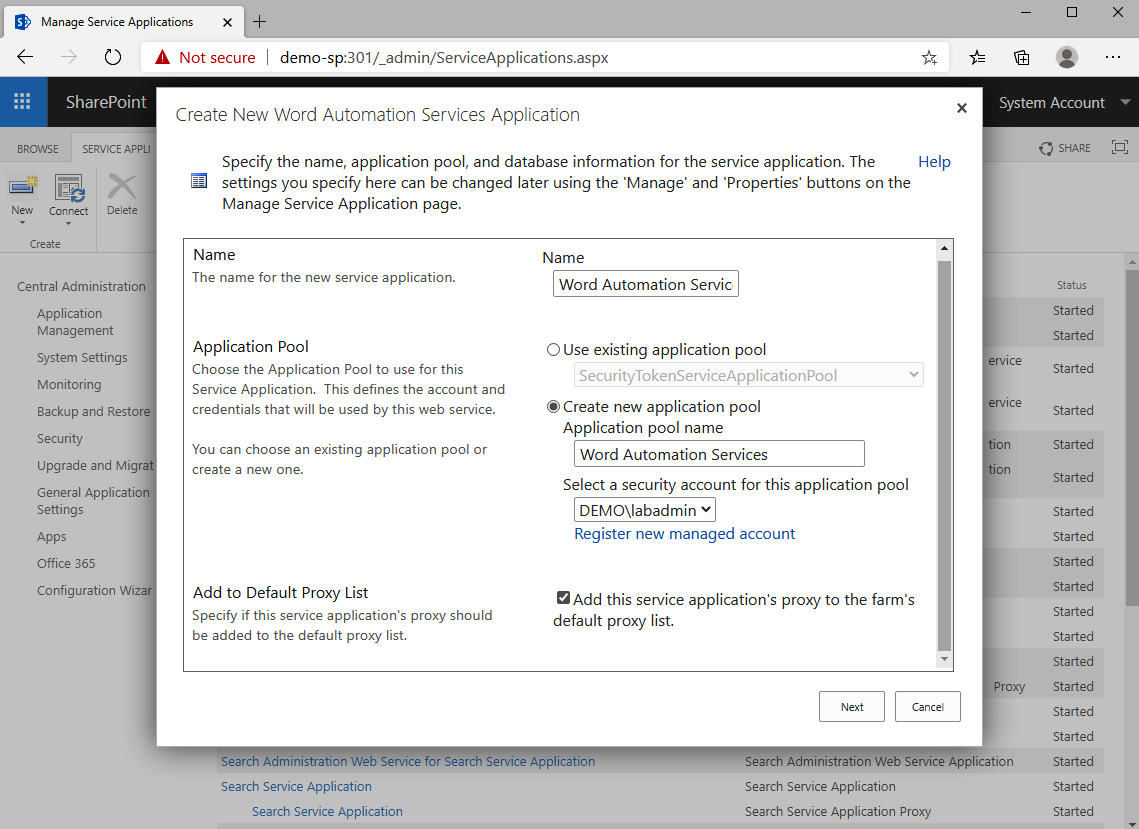Image resolution: width=1139 pixels, height=829 pixels.
Task: Open Central Administration in the left navigation
Action: point(81,286)
